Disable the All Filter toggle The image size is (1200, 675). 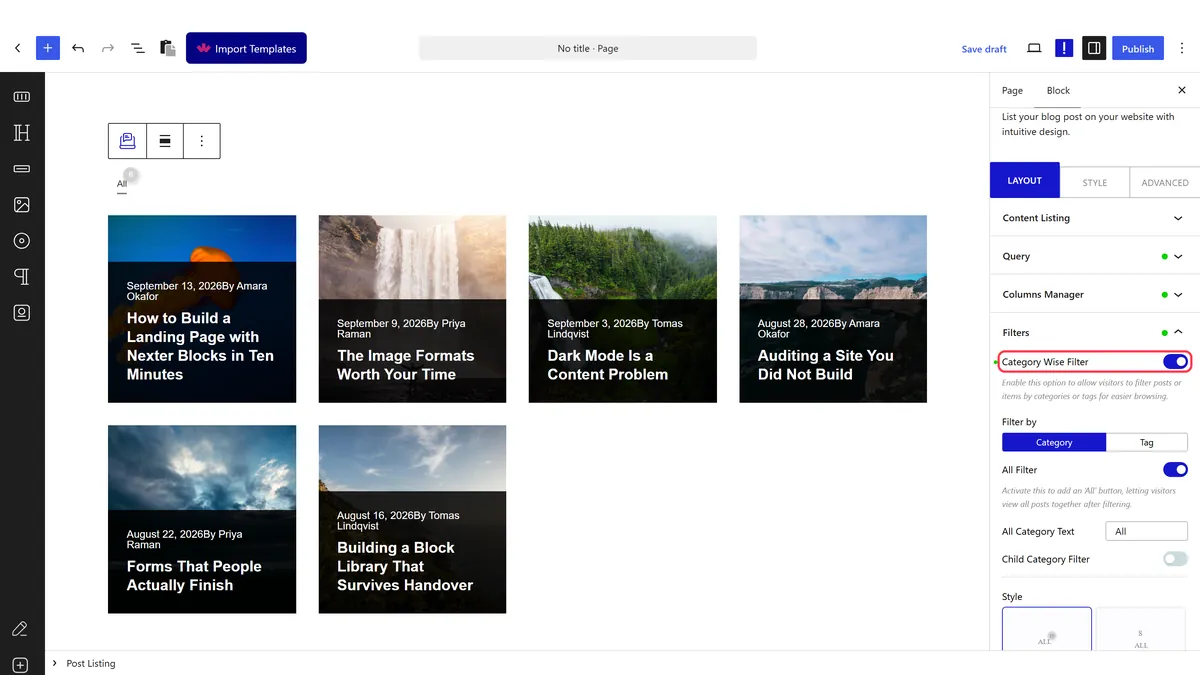tap(1175, 470)
